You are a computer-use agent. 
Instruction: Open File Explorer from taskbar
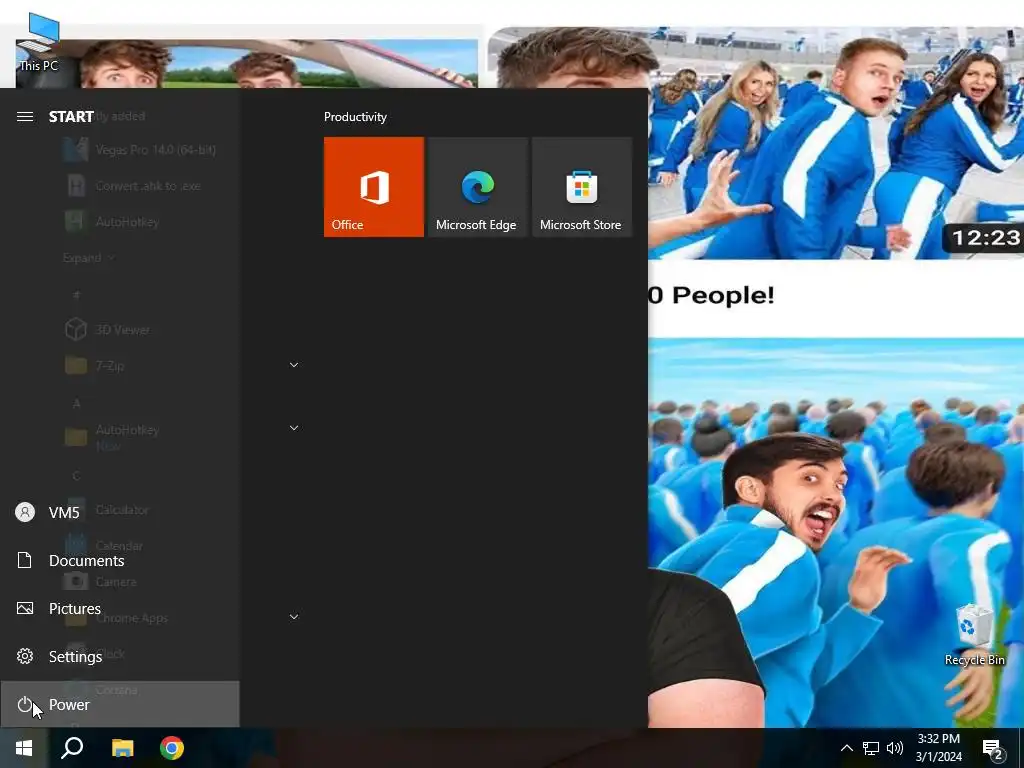(122, 748)
